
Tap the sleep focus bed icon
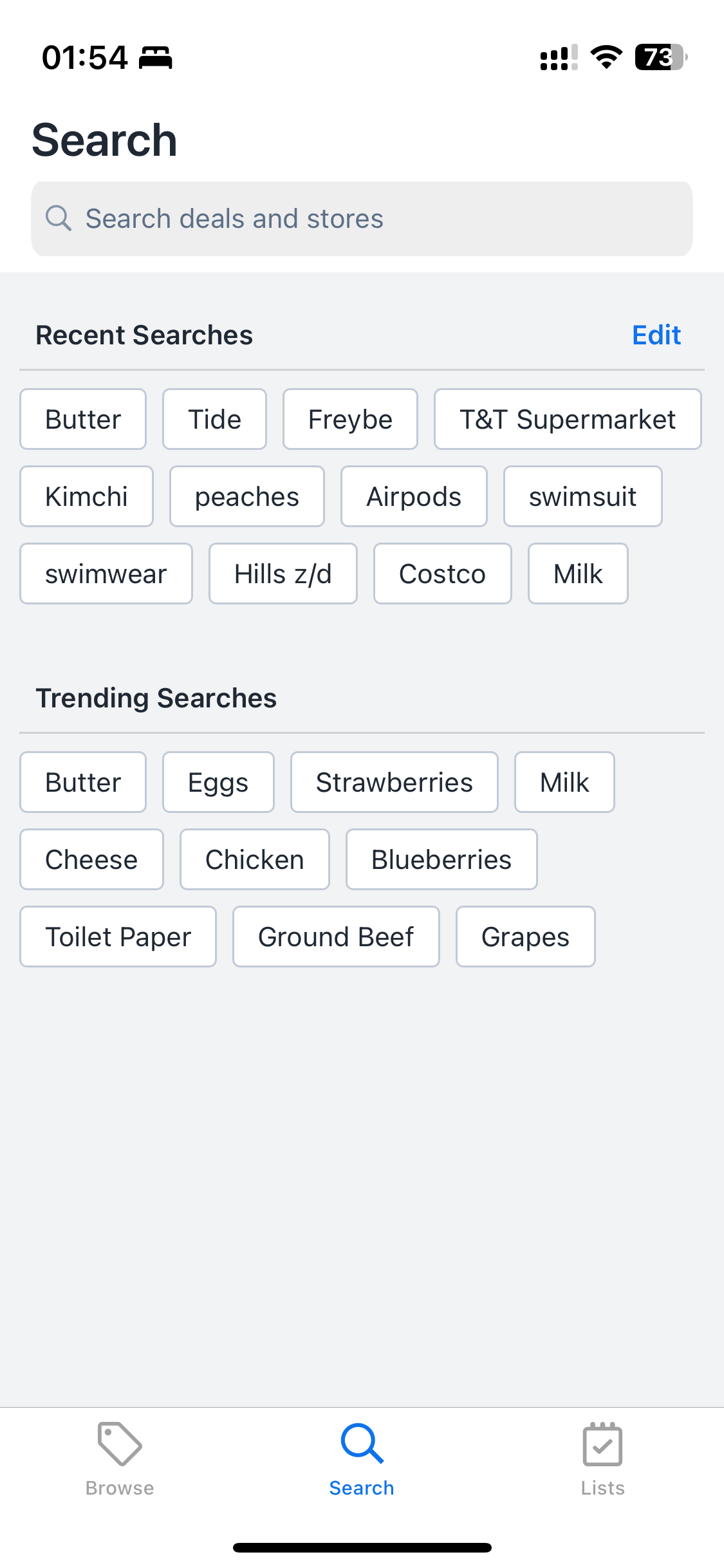click(x=156, y=57)
